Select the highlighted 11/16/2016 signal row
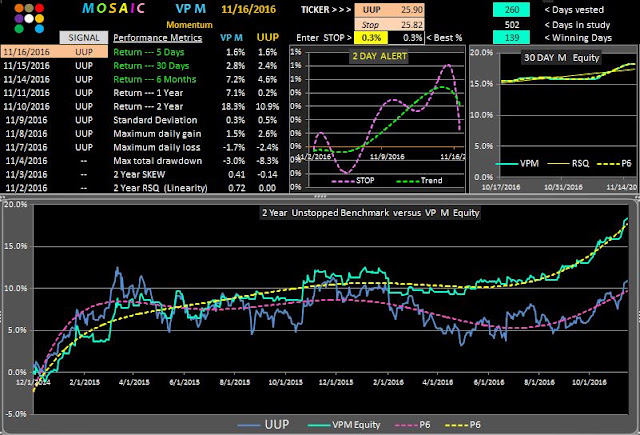This screenshot has height=435, width=640. (x=54, y=52)
